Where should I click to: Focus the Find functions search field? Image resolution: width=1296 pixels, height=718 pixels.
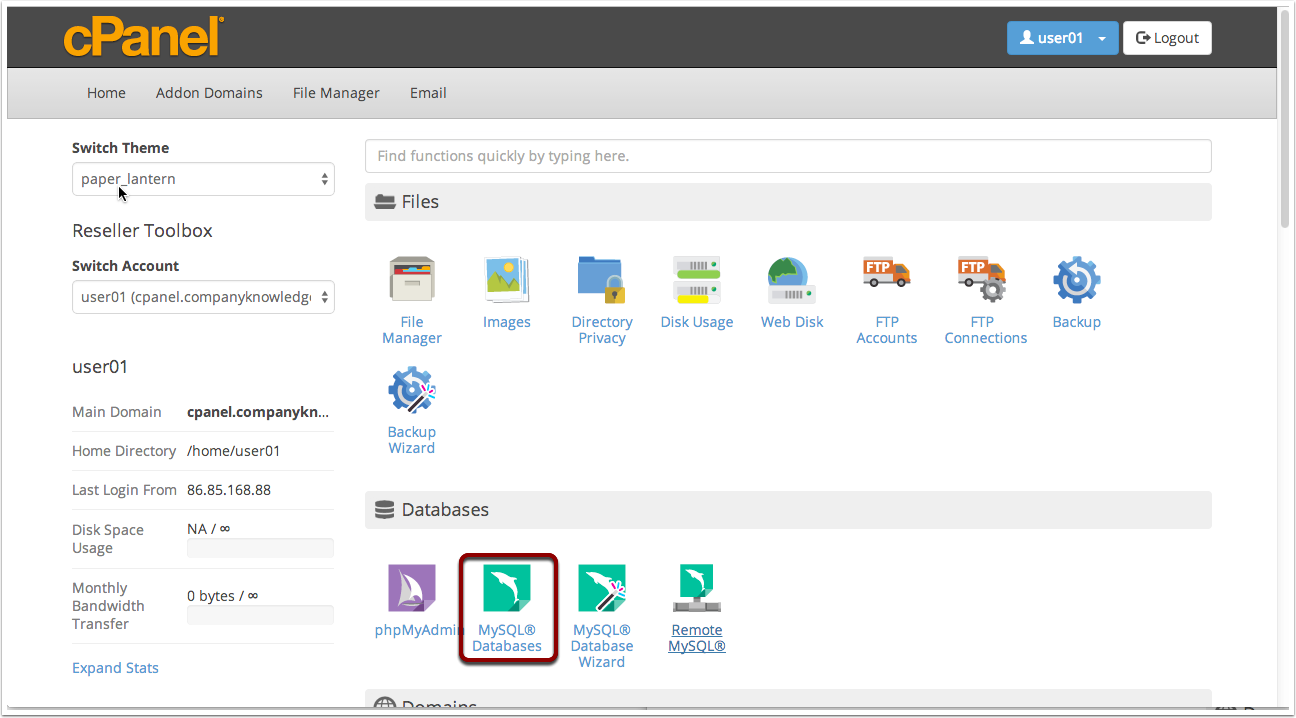[x=788, y=156]
